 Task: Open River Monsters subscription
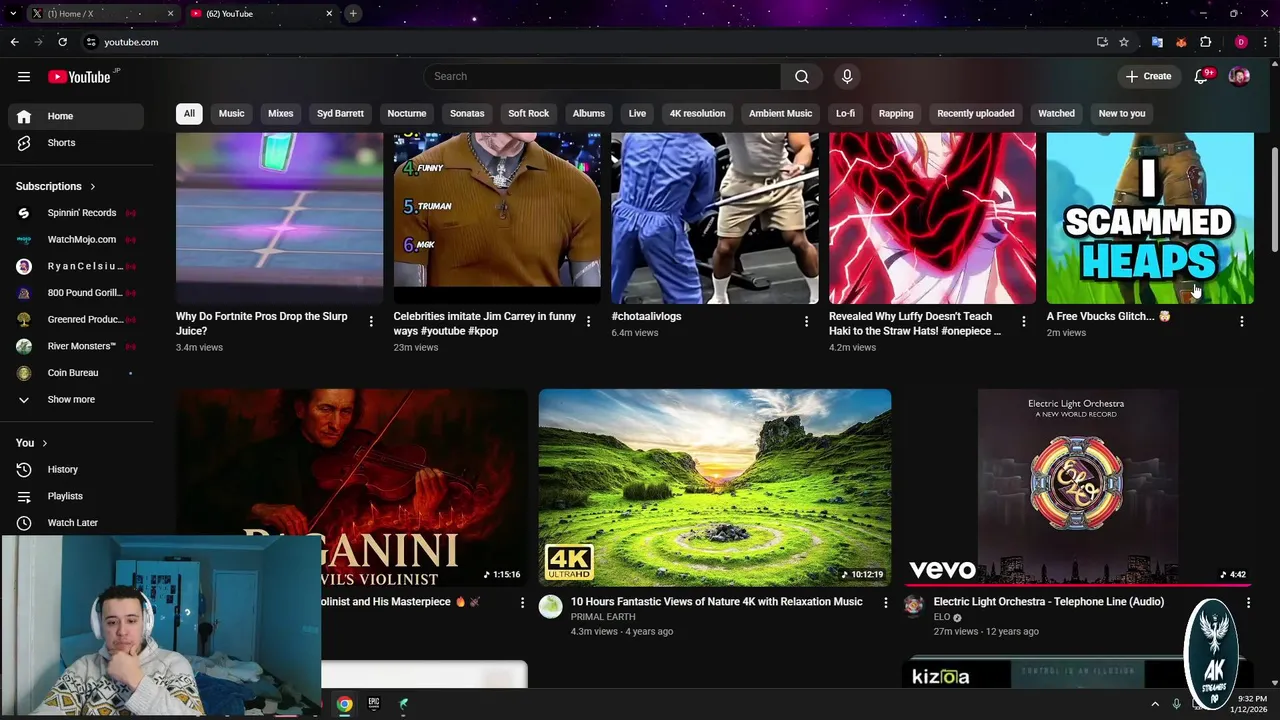pyautogui.click(x=76, y=346)
